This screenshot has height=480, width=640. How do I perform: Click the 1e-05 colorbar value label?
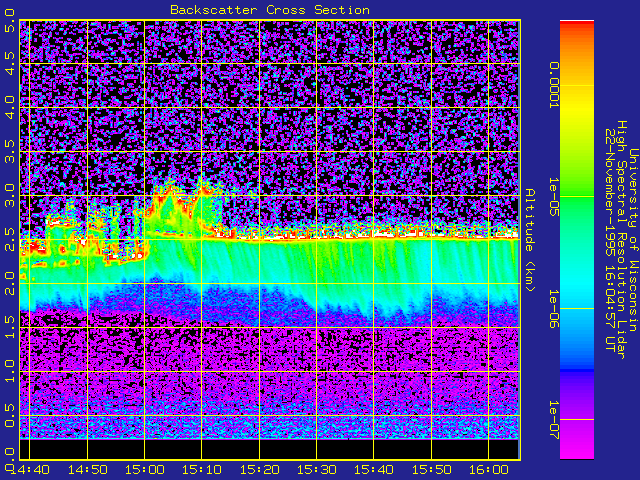coord(553,197)
